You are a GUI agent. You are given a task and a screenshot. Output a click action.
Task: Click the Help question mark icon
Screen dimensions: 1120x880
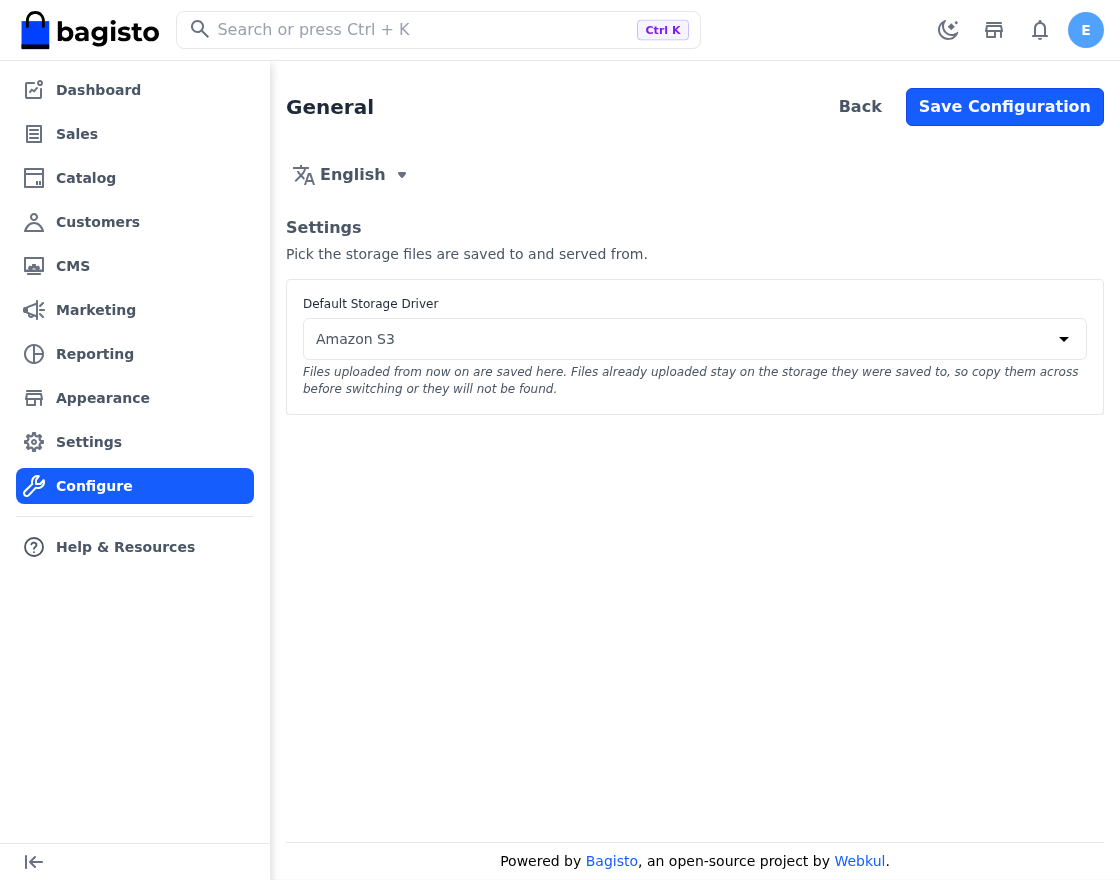pos(34,547)
